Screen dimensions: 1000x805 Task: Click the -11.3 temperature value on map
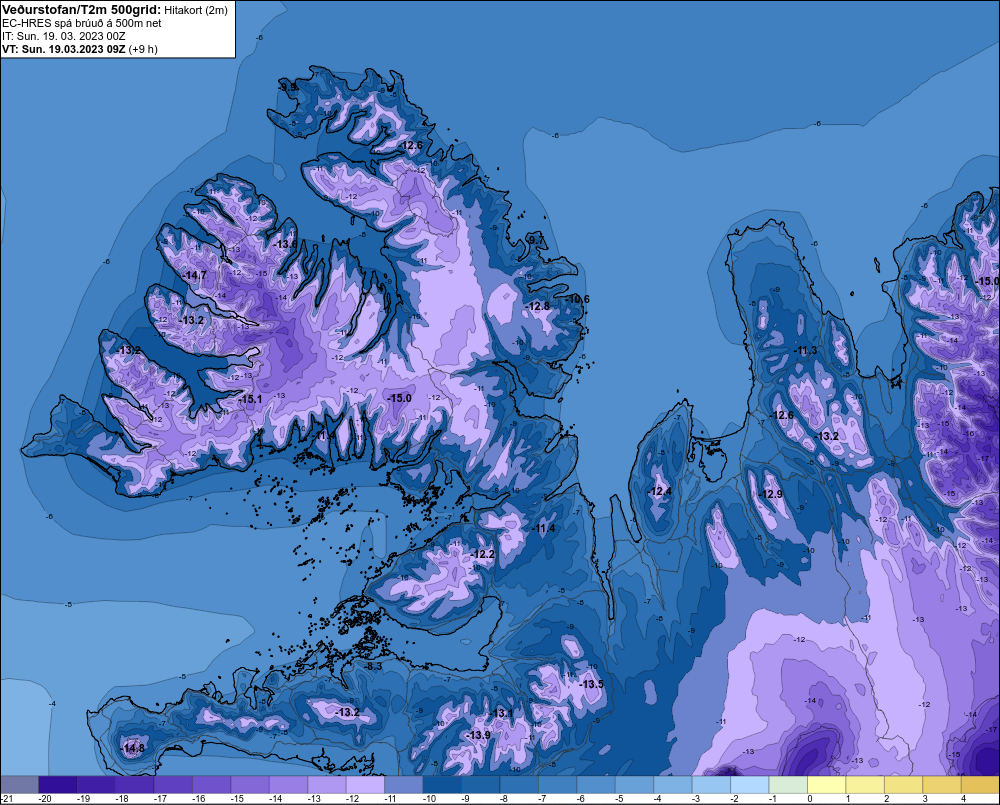tap(805, 351)
